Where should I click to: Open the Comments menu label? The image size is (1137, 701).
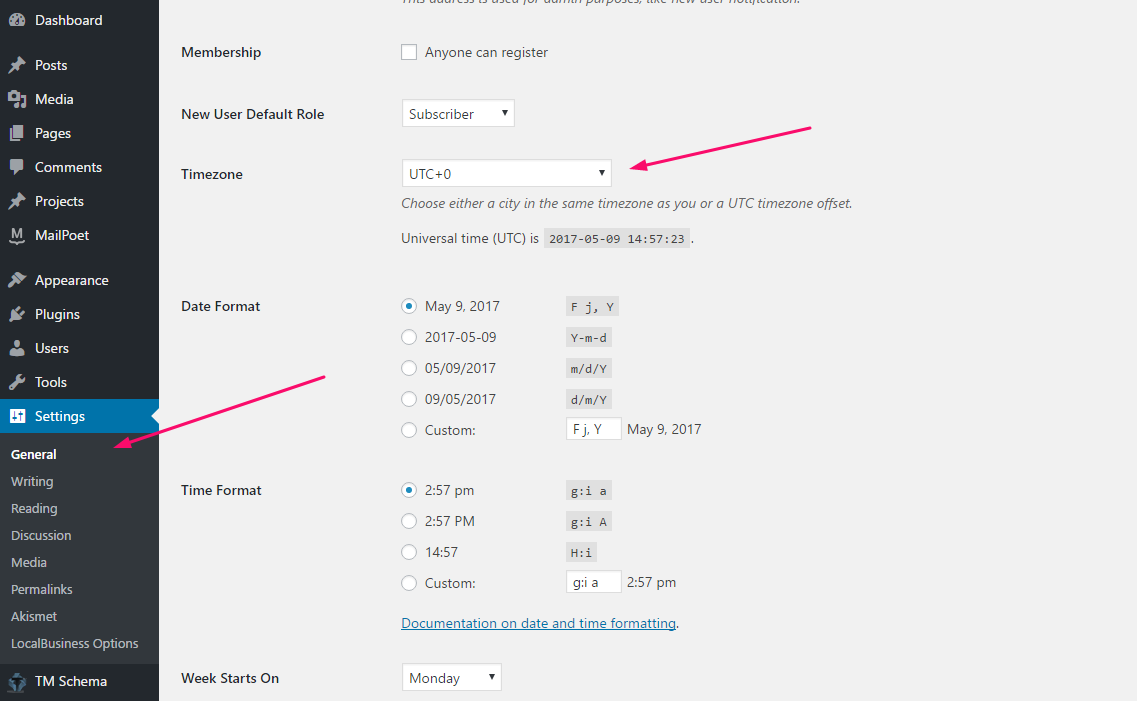tap(68, 167)
